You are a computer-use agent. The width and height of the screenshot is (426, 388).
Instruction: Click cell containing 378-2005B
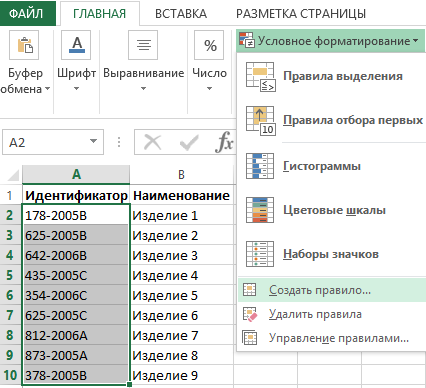click(76, 375)
